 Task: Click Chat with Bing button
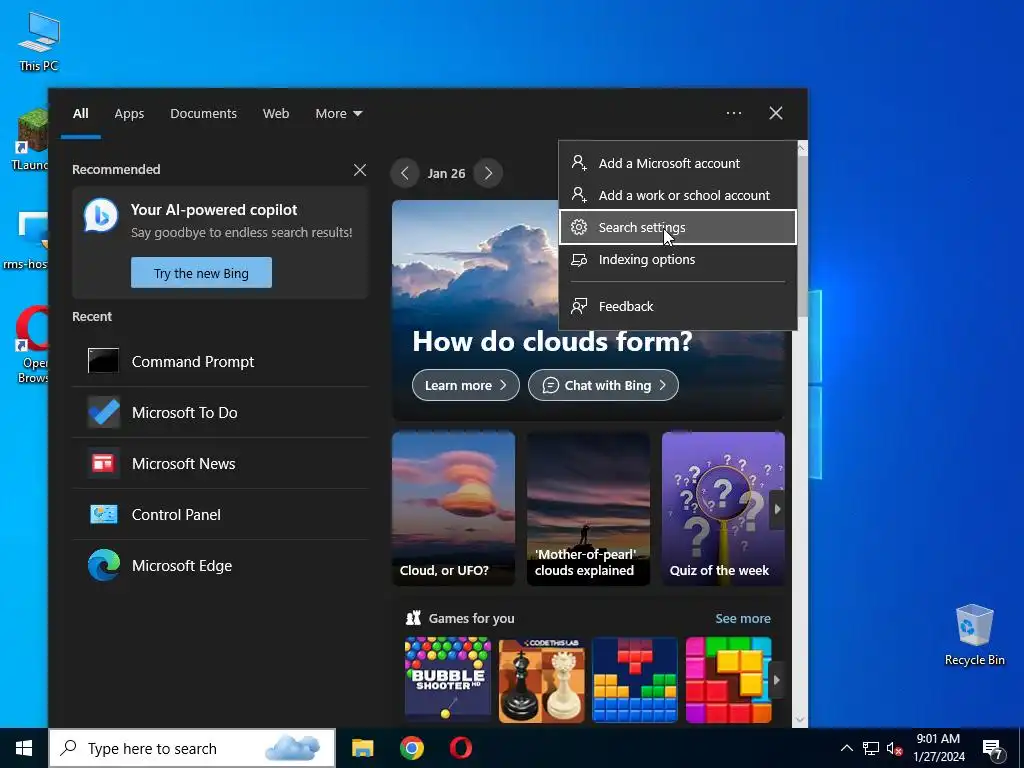(603, 385)
